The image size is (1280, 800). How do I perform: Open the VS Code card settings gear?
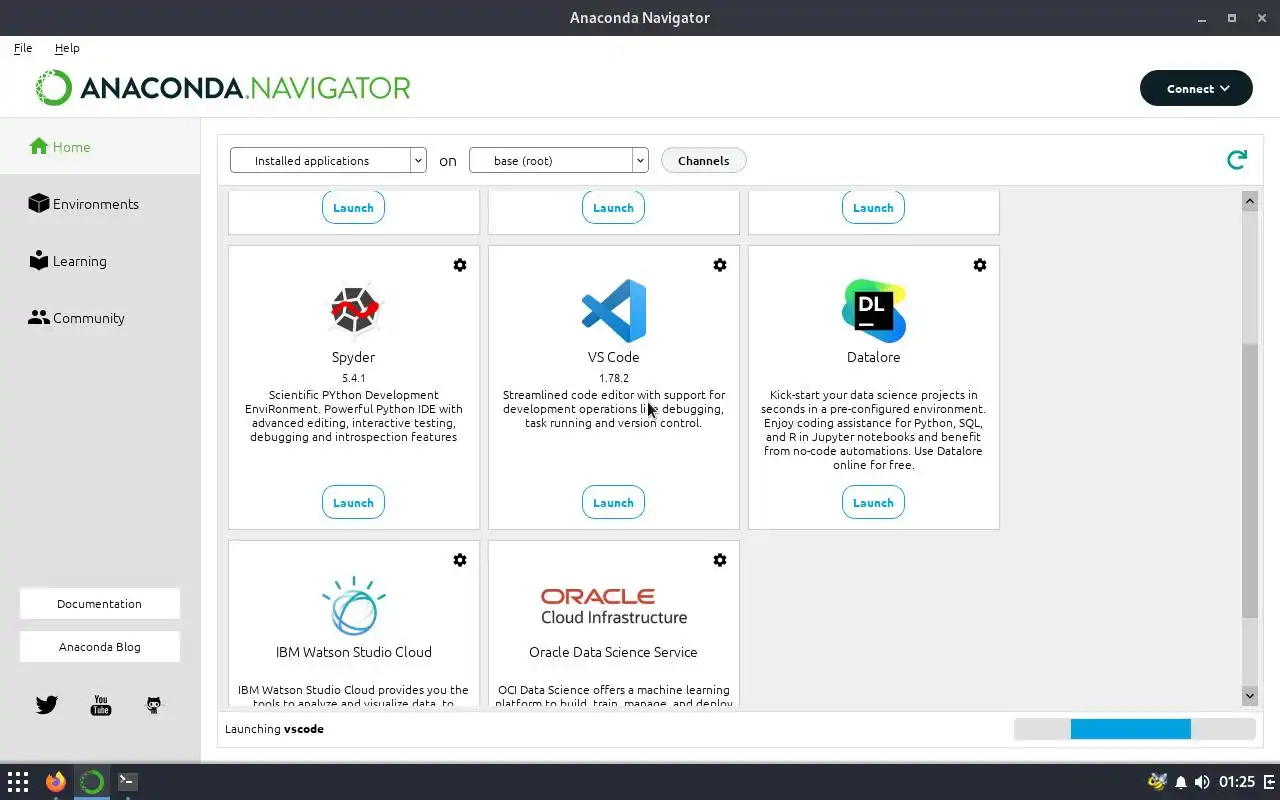click(720, 265)
